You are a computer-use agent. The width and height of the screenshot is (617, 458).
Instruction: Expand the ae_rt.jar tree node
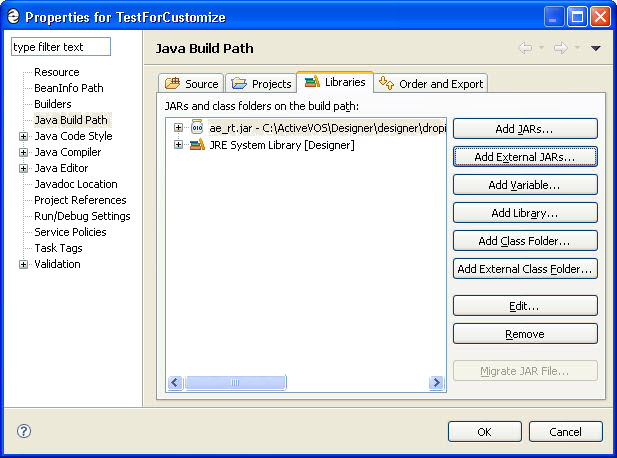tap(178, 127)
